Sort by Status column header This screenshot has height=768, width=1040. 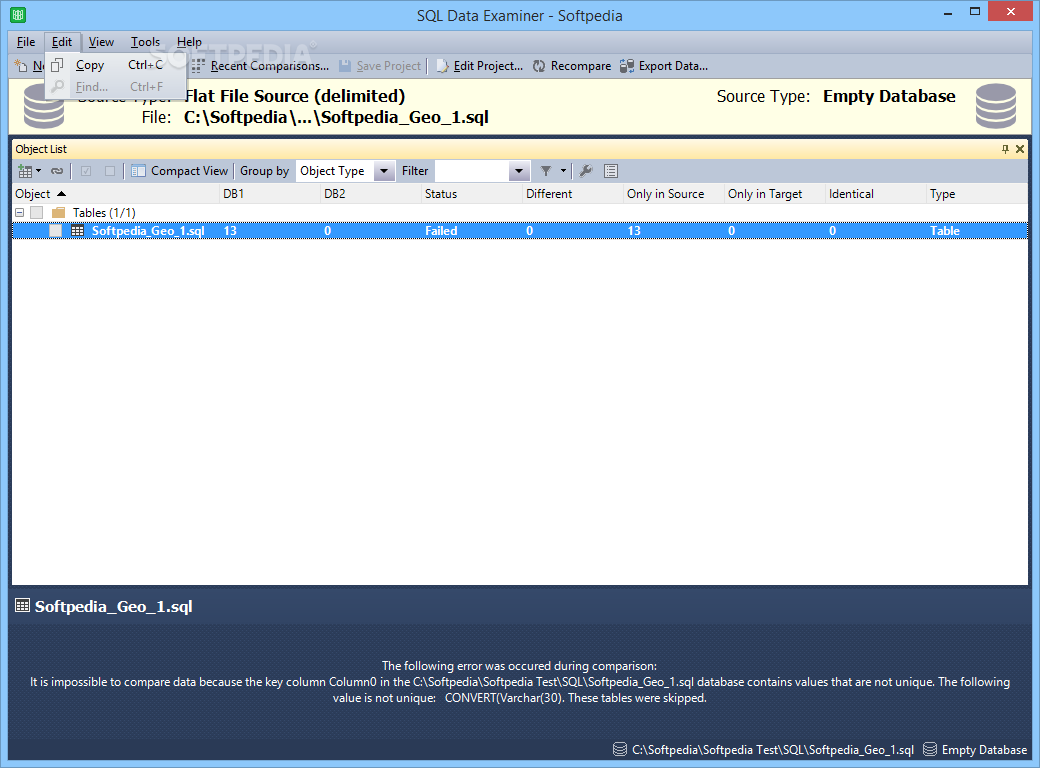(x=472, y=194)
